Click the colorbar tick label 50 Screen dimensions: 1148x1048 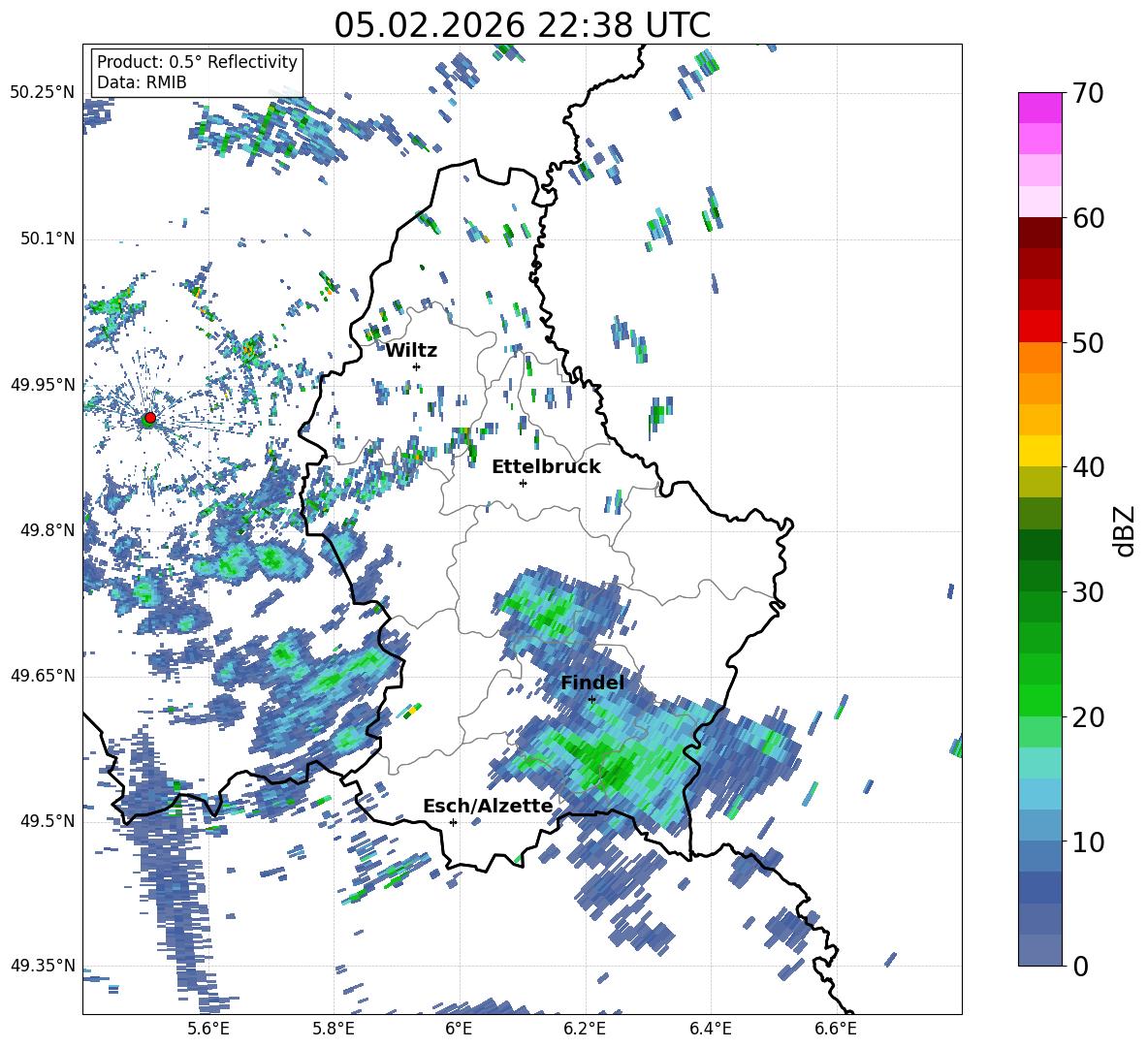click(x=1089, y=343)
